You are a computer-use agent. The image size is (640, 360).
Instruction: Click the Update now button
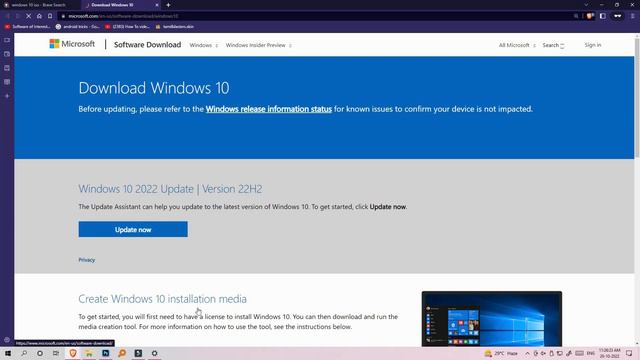pyautogui.click(x=133, y=229)
